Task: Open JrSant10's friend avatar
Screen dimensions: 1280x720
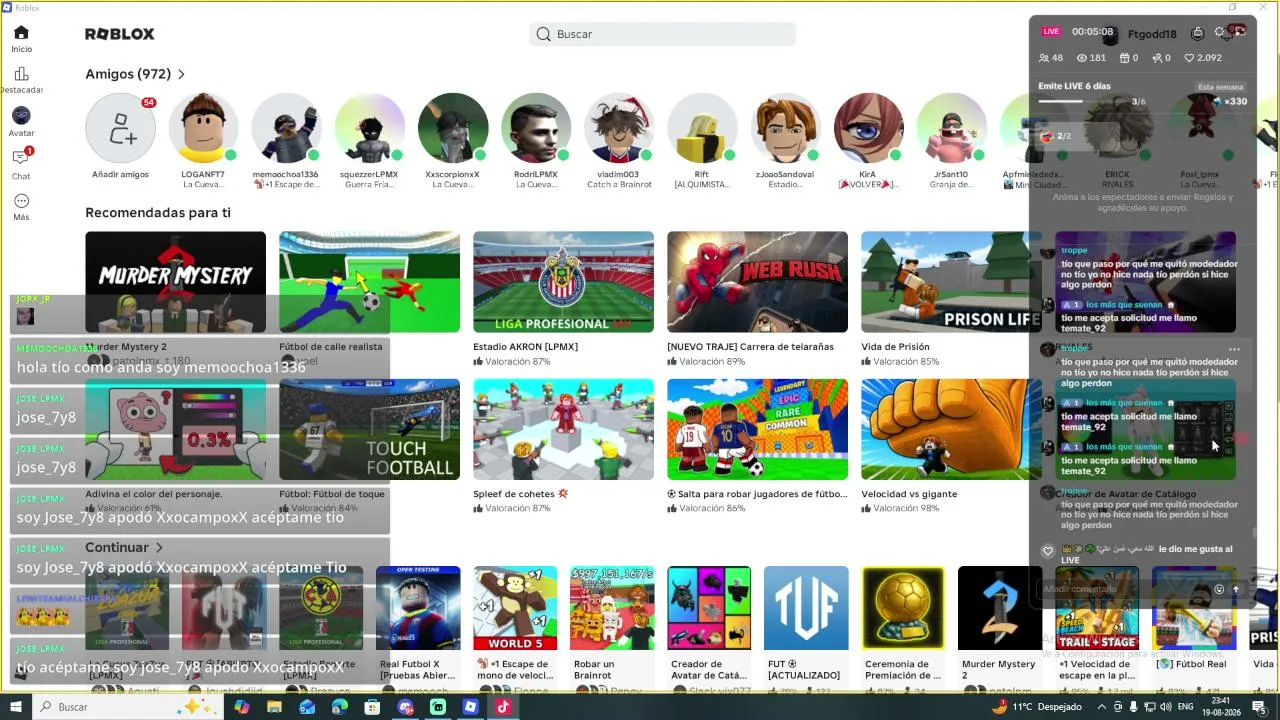Action: 950,129
